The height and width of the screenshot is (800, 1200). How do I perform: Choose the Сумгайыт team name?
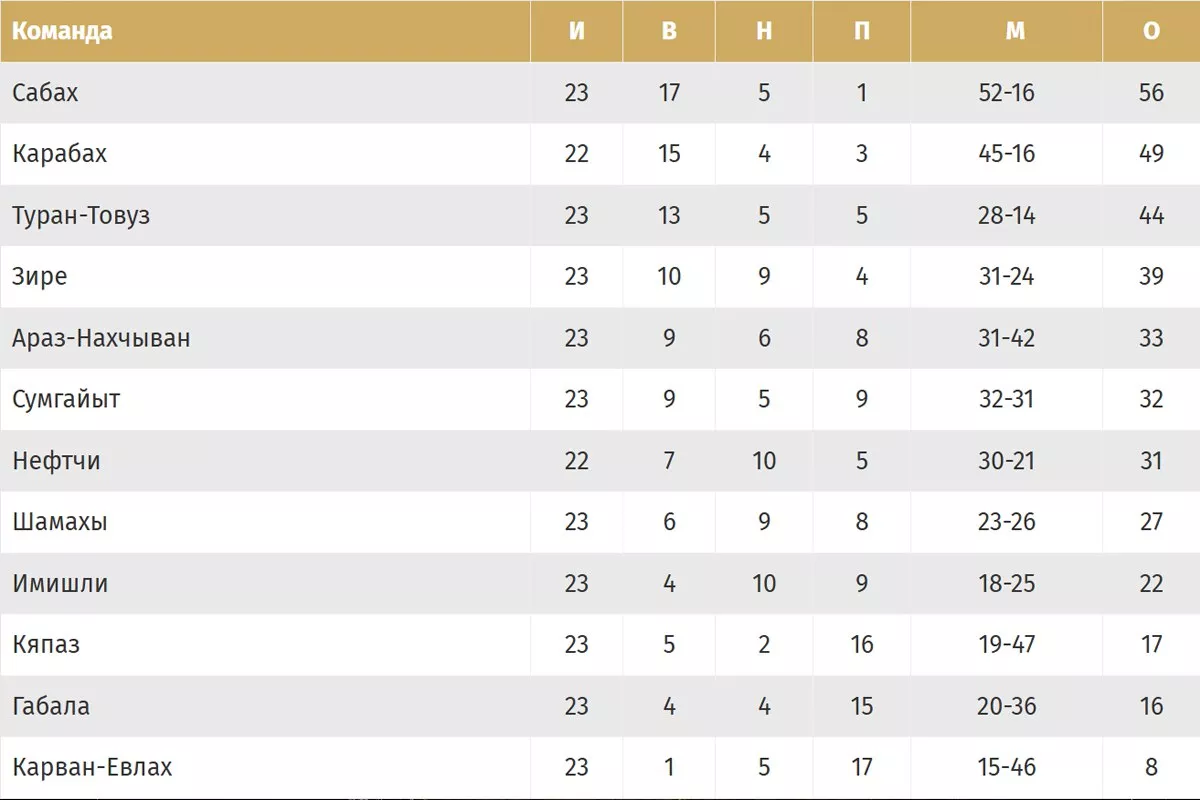pyautogui.click(x=66, y=399)
